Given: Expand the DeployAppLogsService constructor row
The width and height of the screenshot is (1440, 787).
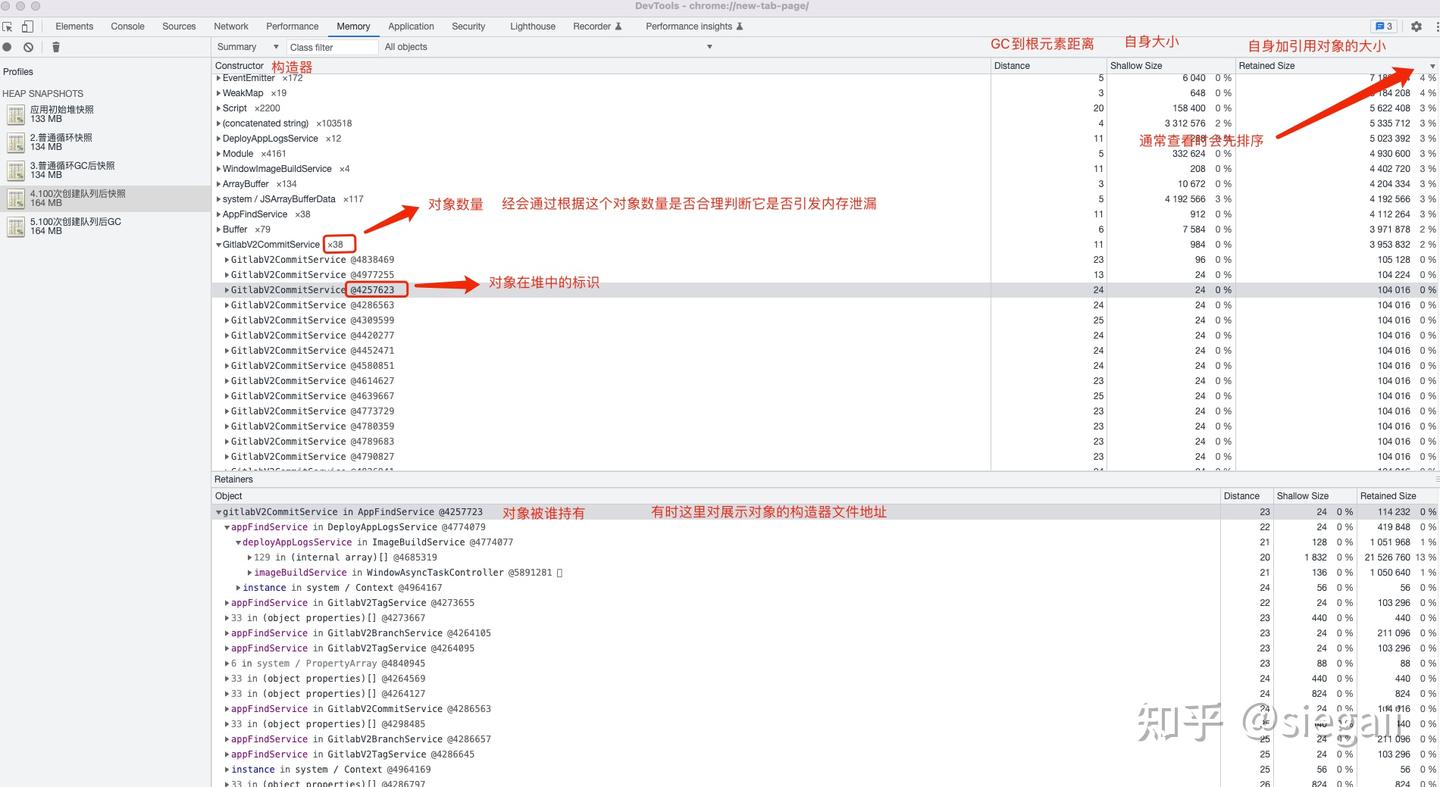Looking at the screenshot, I should click(x=219, y=139).
